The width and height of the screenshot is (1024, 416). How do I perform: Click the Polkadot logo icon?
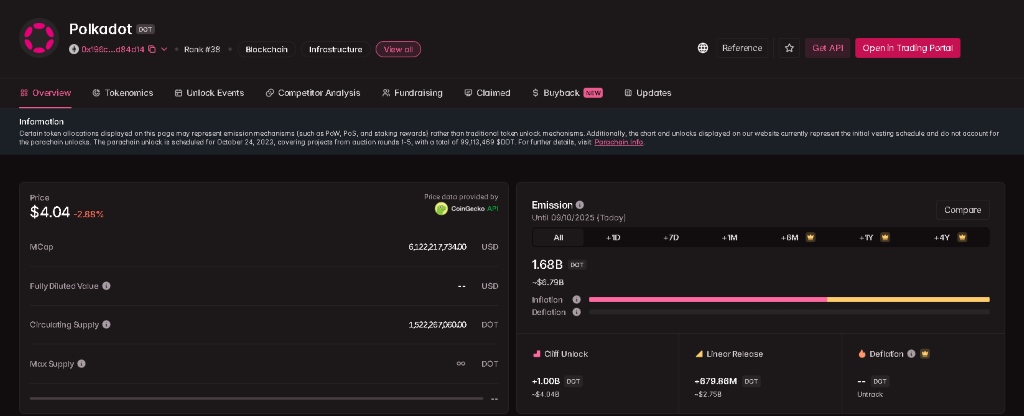click(39, 38)
